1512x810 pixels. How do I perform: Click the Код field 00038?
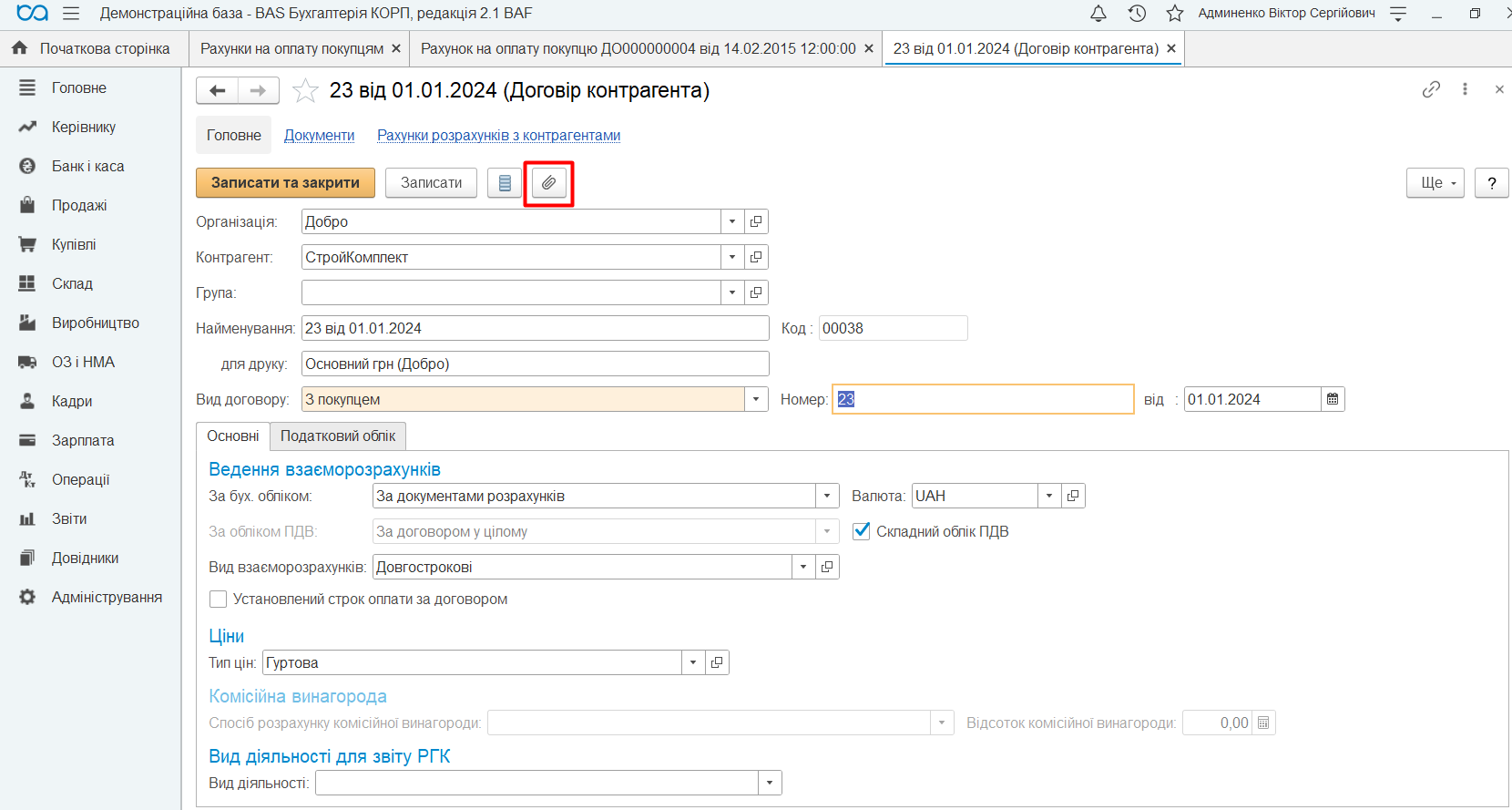point(893,328)
